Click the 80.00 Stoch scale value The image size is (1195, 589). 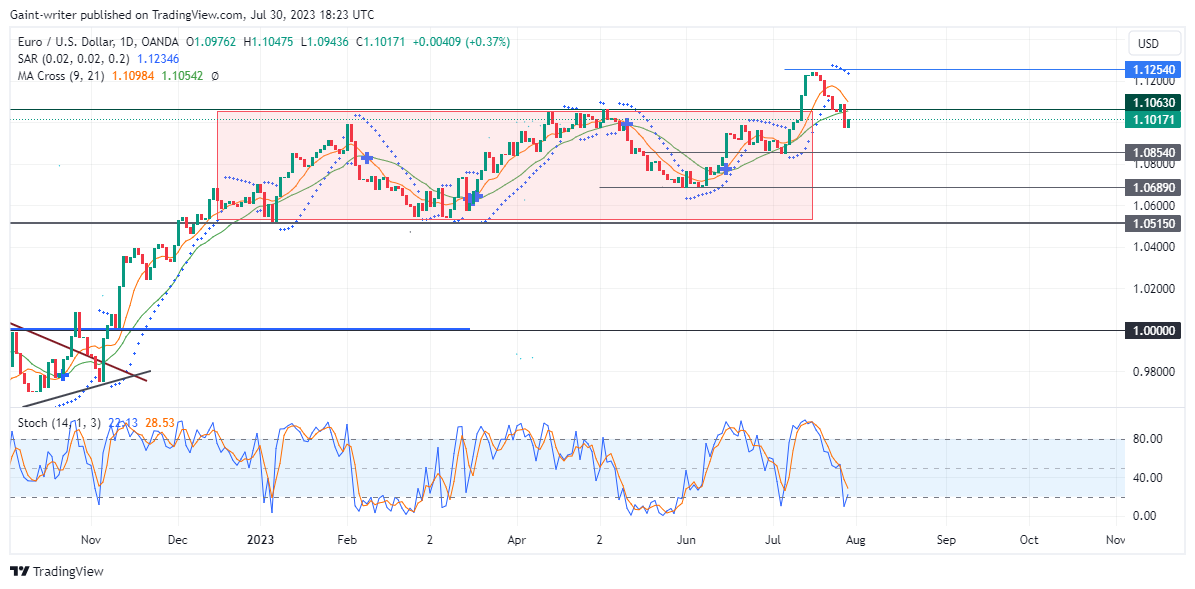[x=1147, y=439]
